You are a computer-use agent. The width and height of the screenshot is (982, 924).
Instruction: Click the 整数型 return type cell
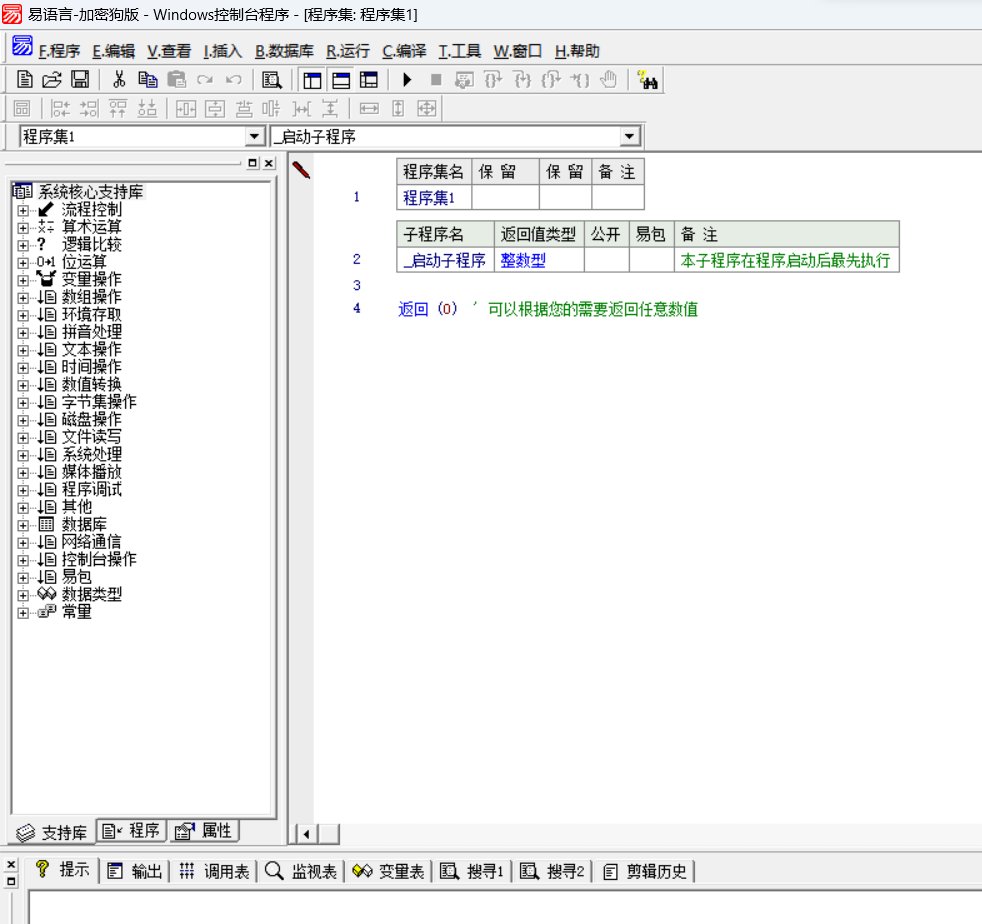coord(523,260)
